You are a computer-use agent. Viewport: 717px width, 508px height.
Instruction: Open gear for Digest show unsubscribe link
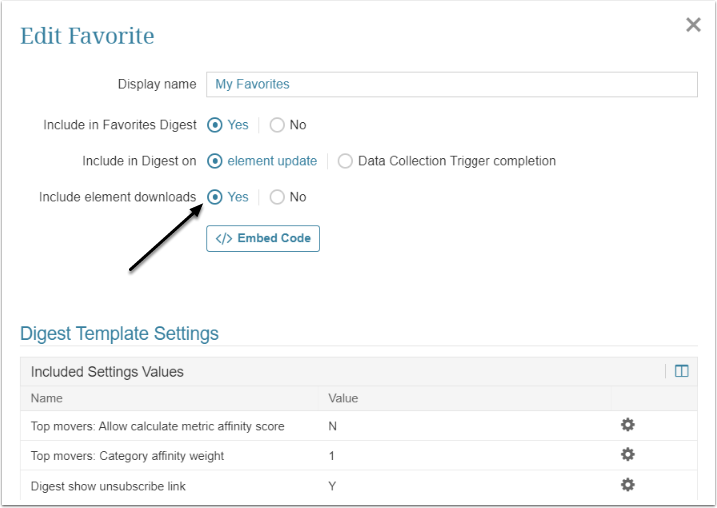click(628, 485)
